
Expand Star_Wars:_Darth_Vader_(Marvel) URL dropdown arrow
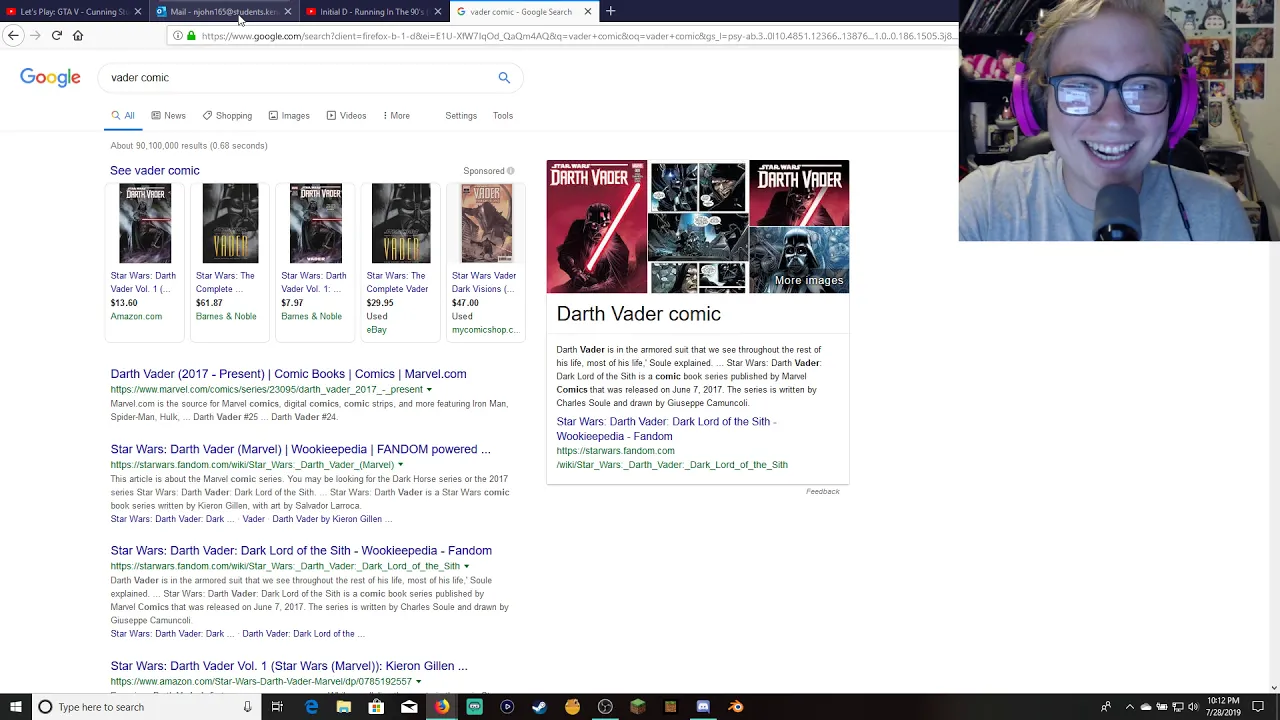click(400, 465)
